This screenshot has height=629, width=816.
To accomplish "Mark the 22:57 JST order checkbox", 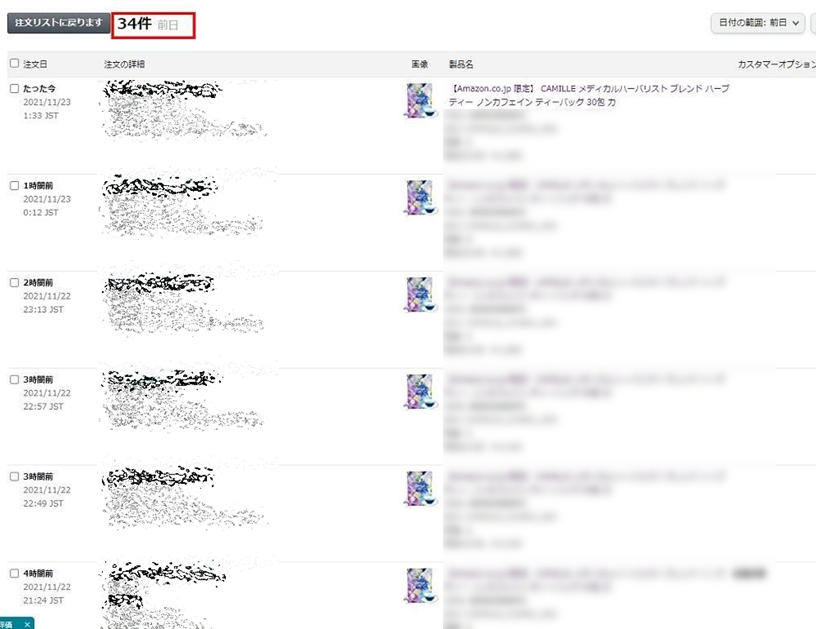I will click(15, 379).
